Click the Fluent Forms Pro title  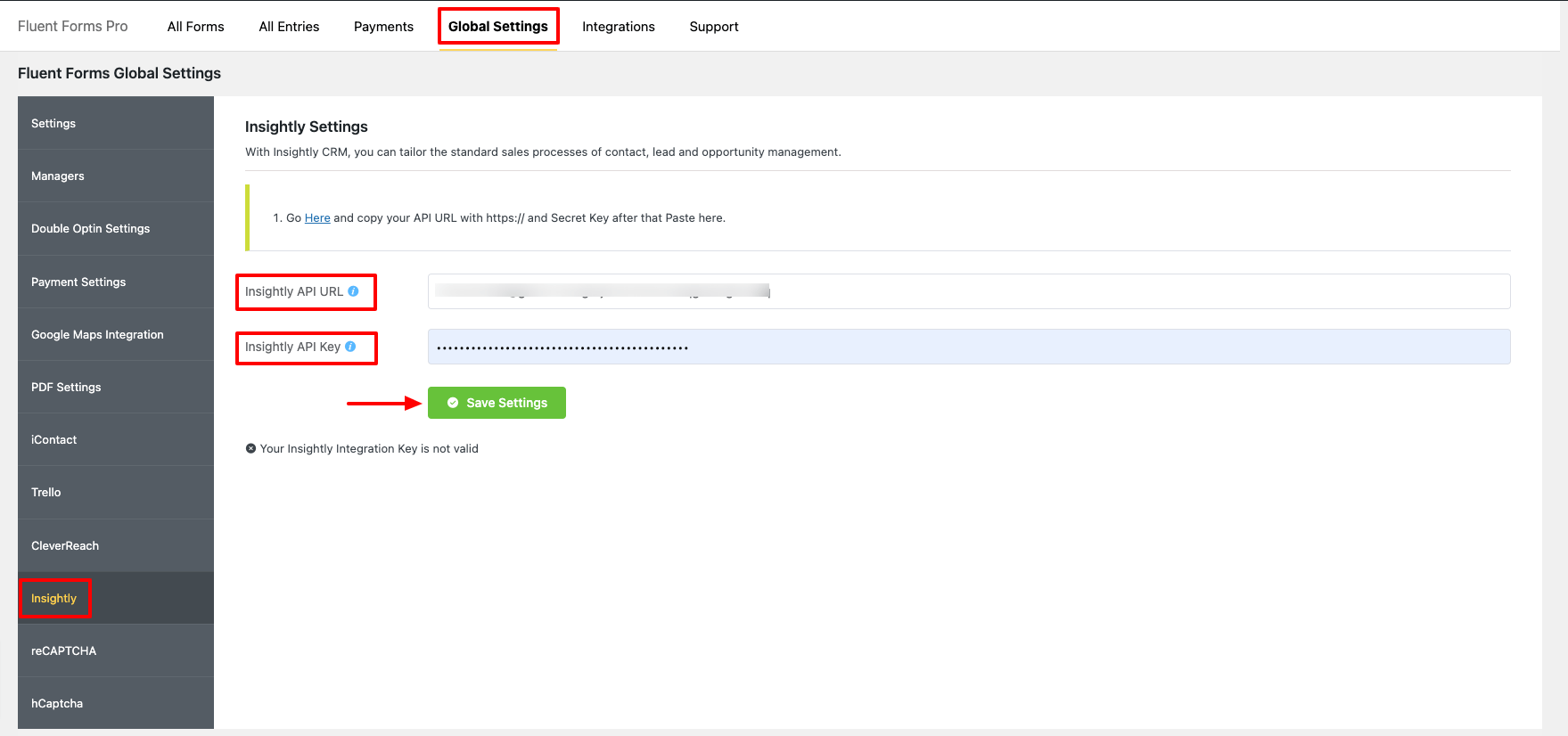pyautogui.click(x=73, y=27)
